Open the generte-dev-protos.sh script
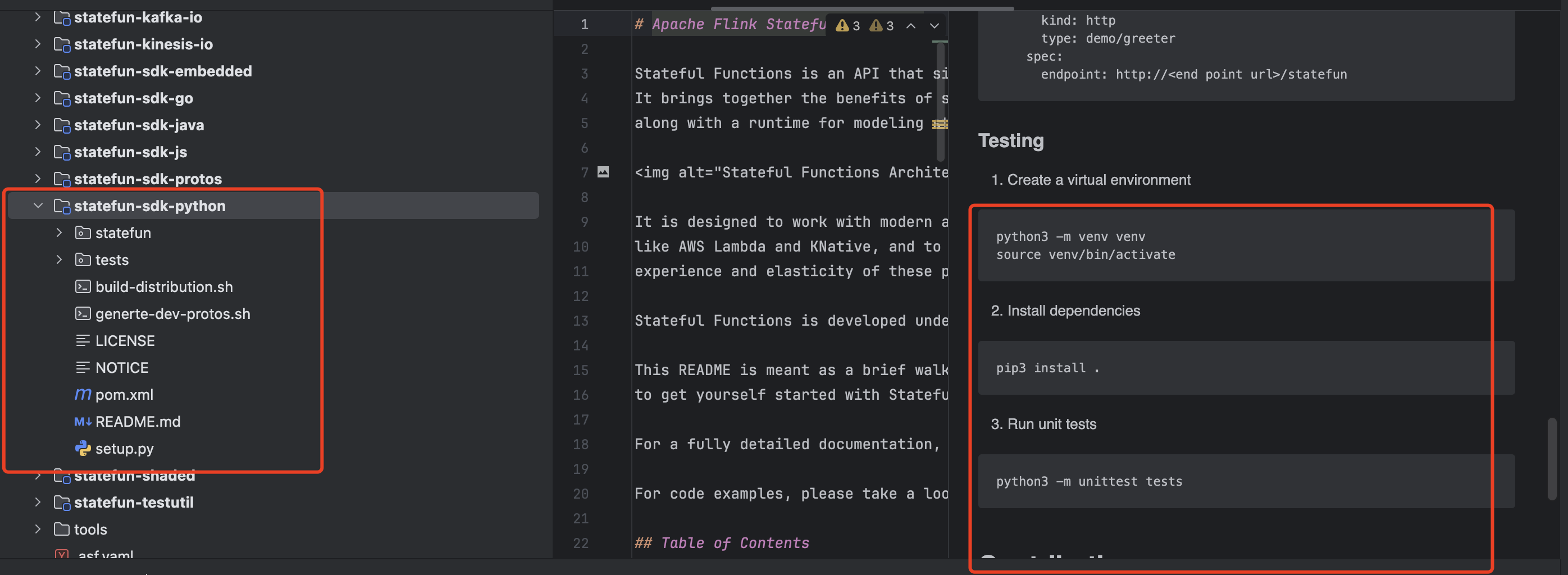 pos(172,313)
